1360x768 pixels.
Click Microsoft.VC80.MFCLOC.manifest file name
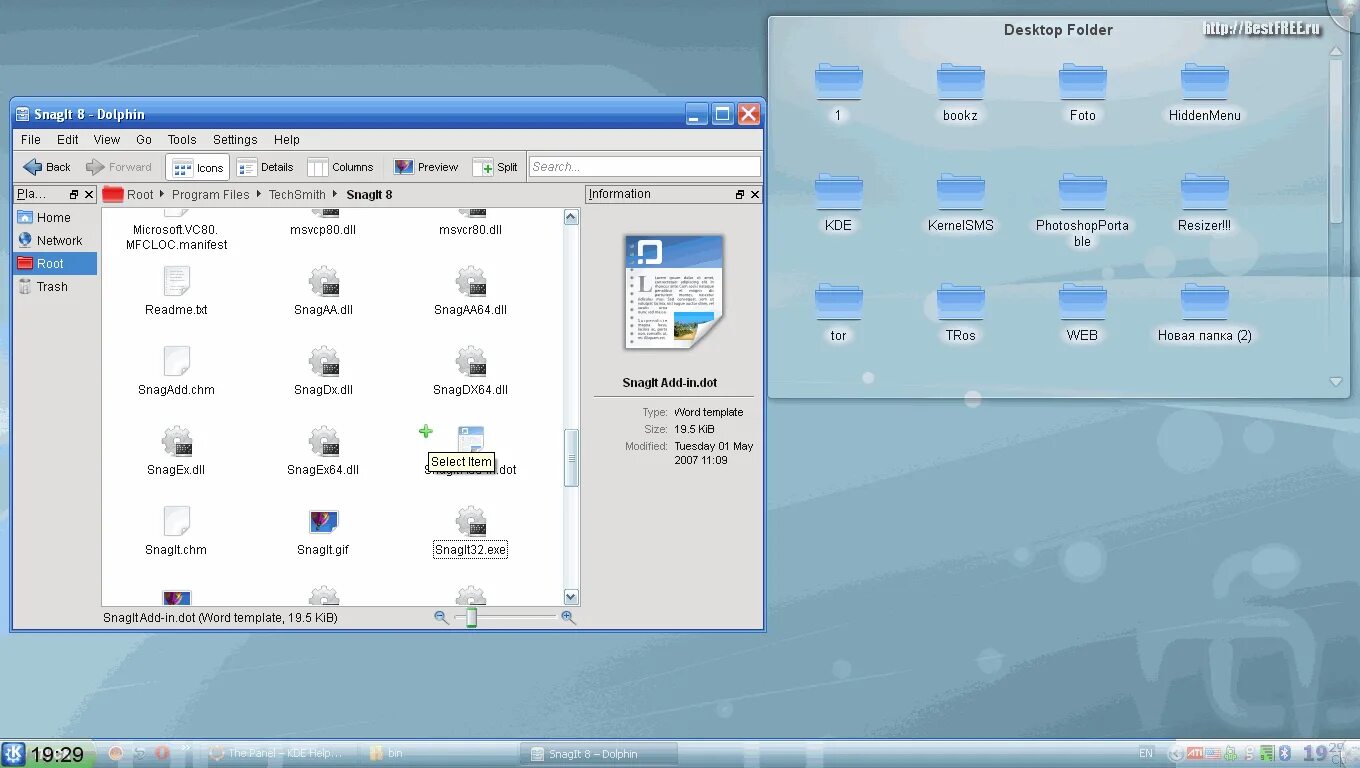tap(176, 237)
